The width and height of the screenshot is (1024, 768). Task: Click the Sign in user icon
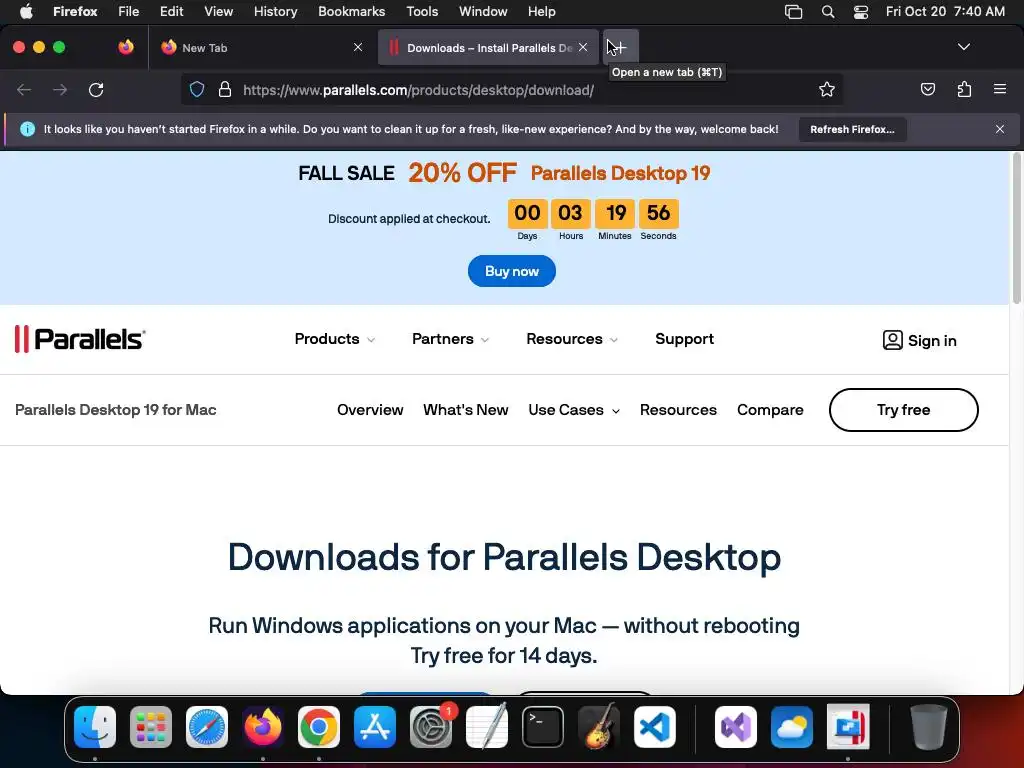(x=893, y=340)
